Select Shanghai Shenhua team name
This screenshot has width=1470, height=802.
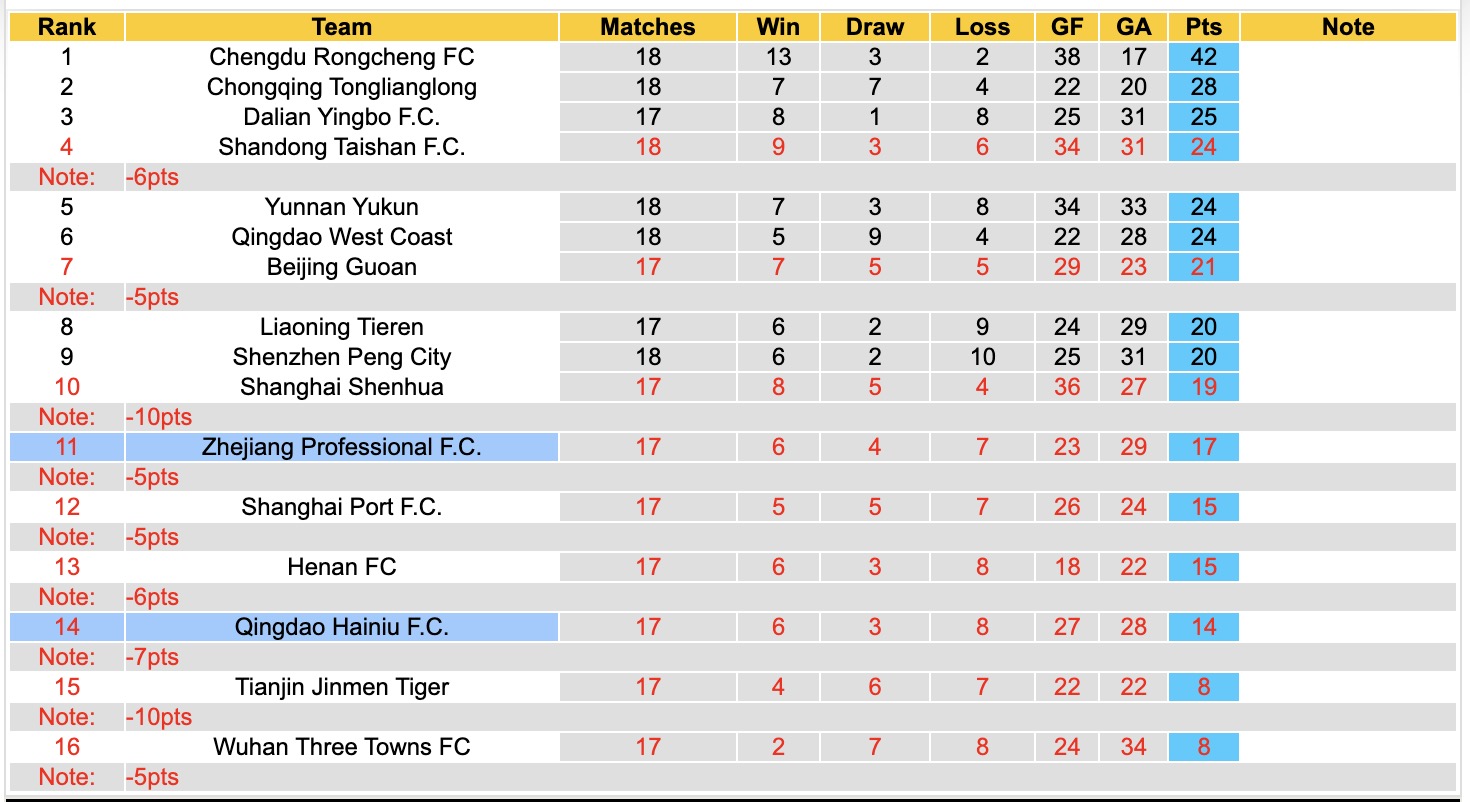tap(342, 387)
